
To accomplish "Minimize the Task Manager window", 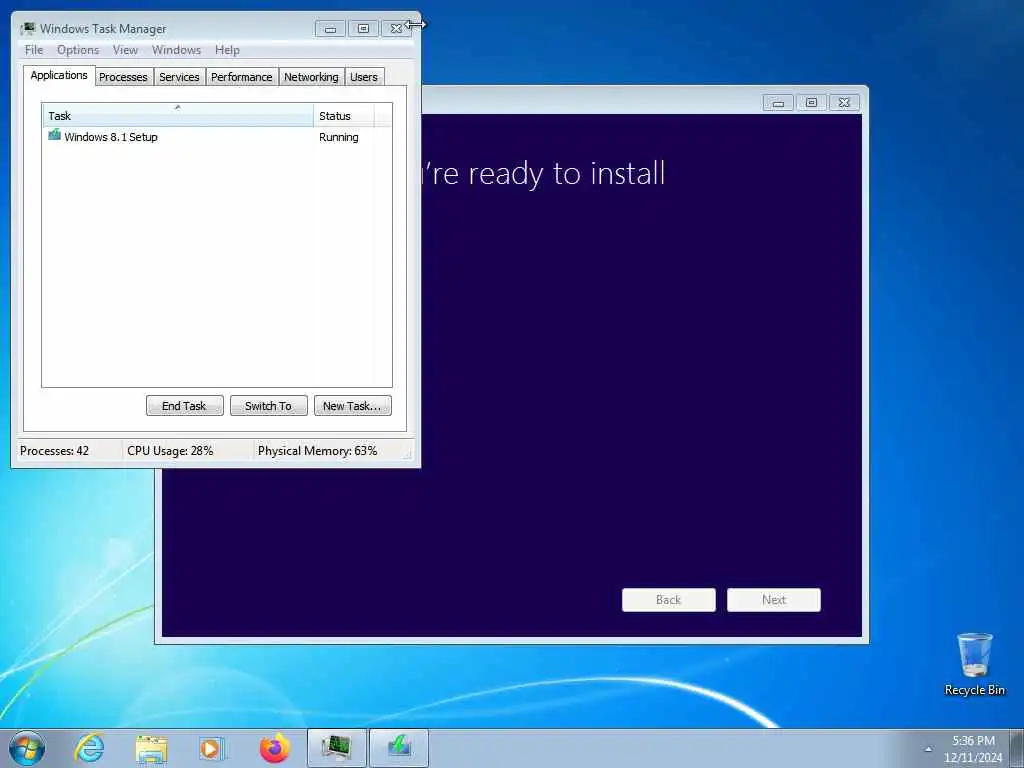I will (330, 29).
